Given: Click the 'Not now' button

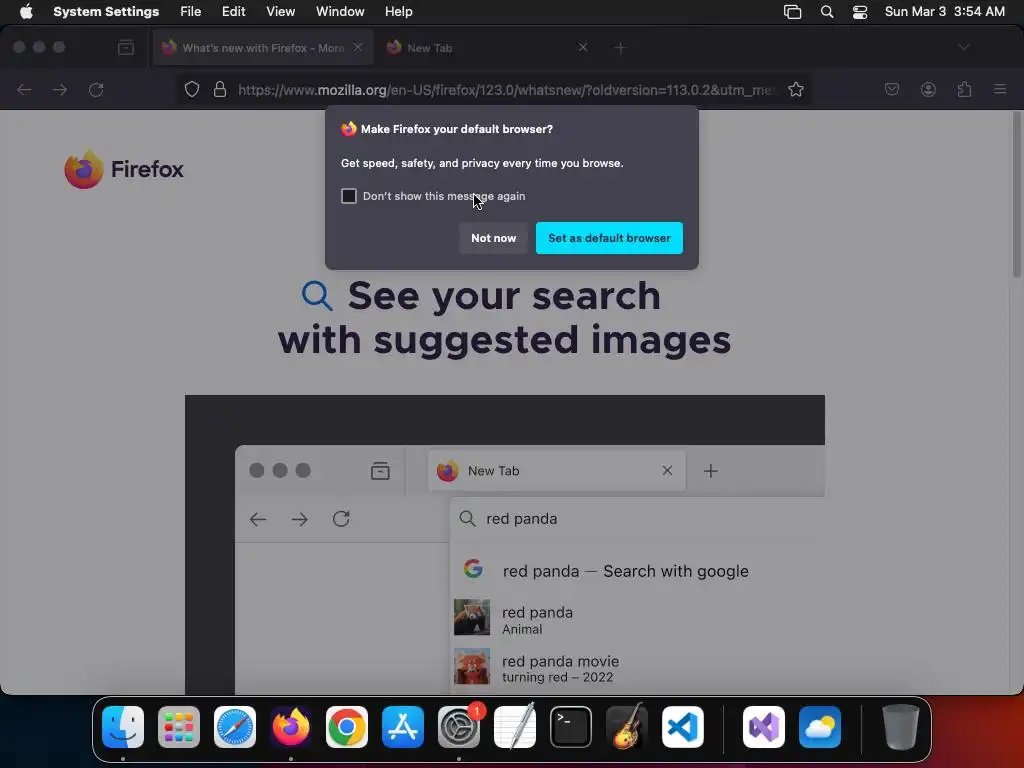Looking at the screenshot, I should click(493, 238).
